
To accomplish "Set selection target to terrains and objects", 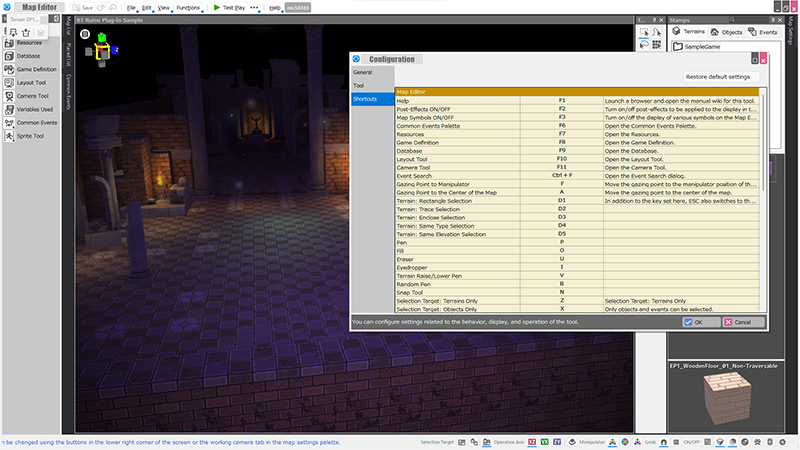I will click(487, 442).
